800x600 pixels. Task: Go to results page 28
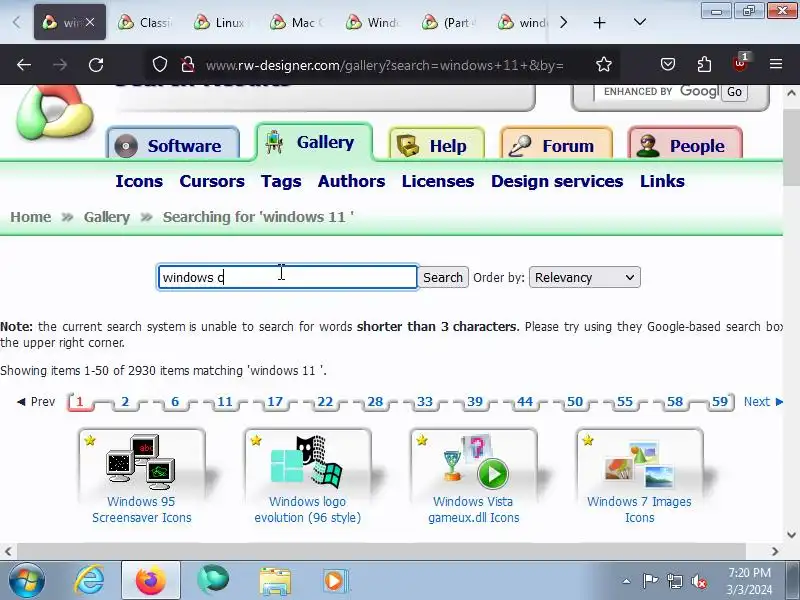[375, 402]
